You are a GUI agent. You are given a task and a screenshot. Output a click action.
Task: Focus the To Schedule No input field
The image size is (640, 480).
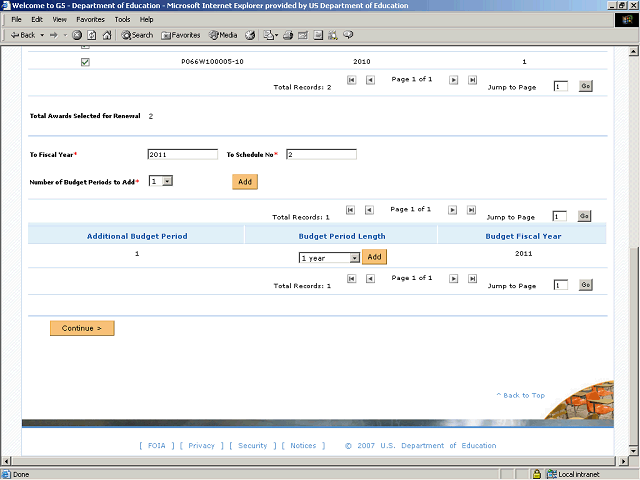[321, 154]
